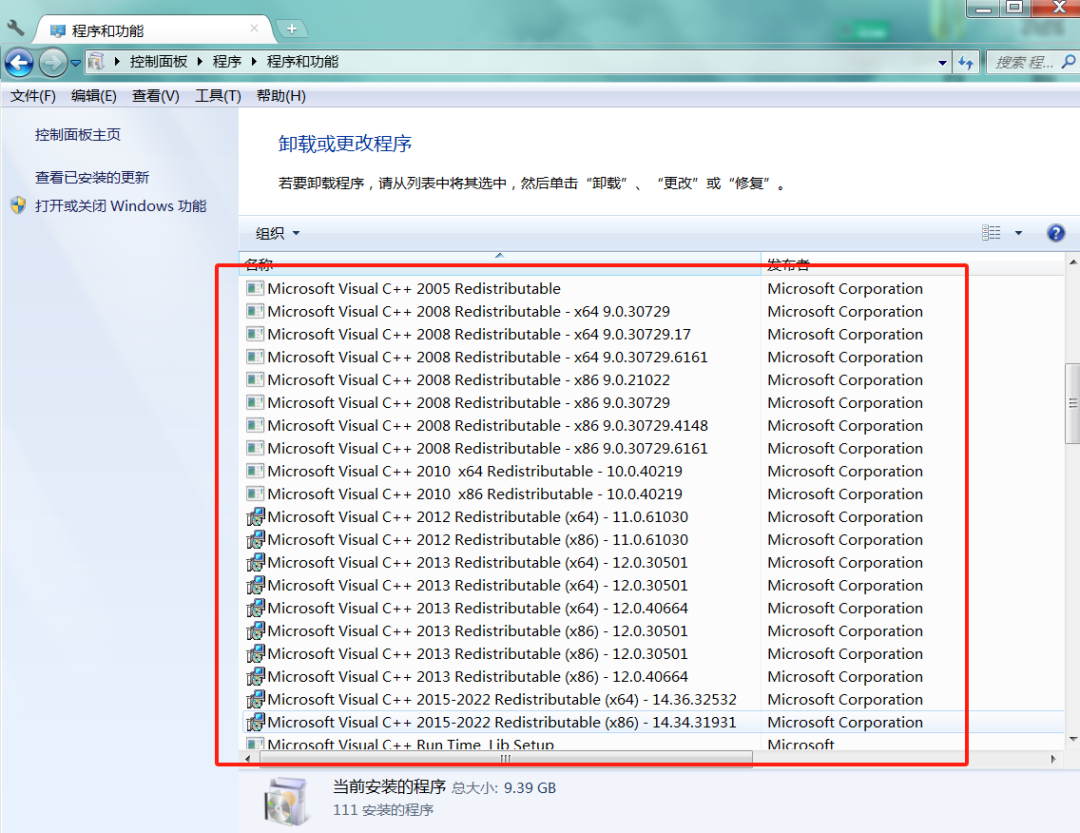Open the address bar history dropdown
The height and width of the screenshot is (833, 1080).
point(942,63)
